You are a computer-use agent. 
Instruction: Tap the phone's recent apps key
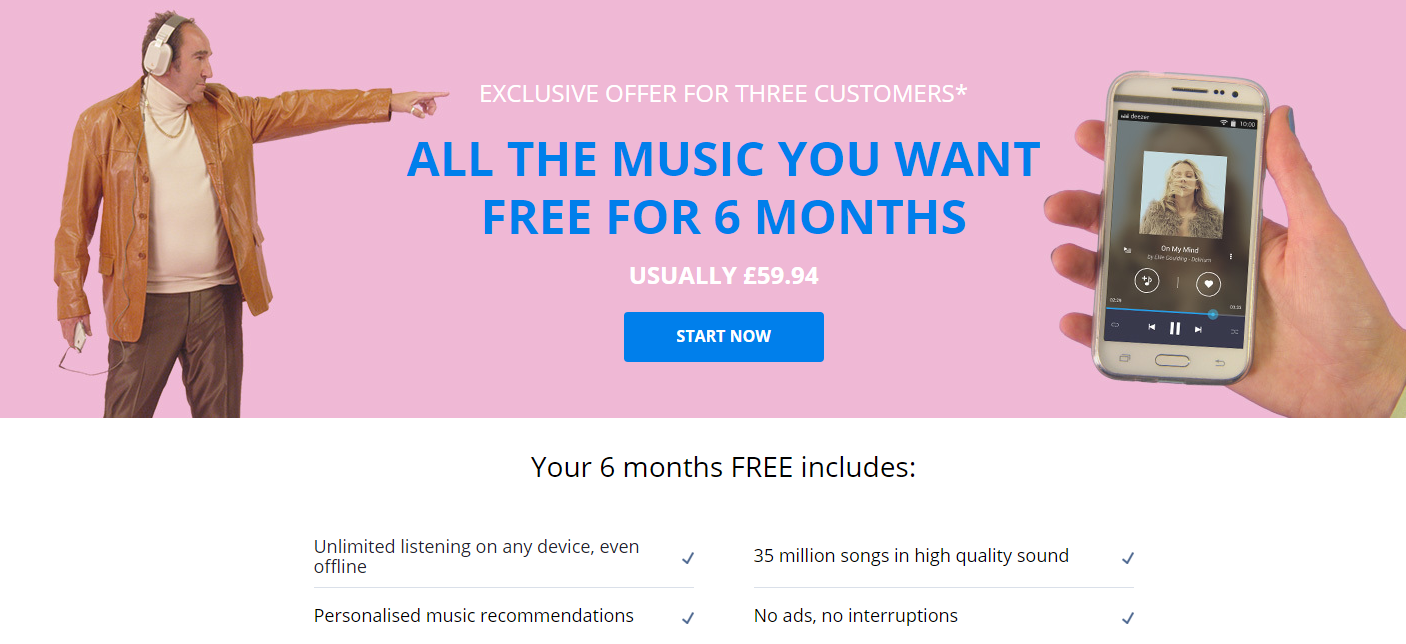[1125, 356]
